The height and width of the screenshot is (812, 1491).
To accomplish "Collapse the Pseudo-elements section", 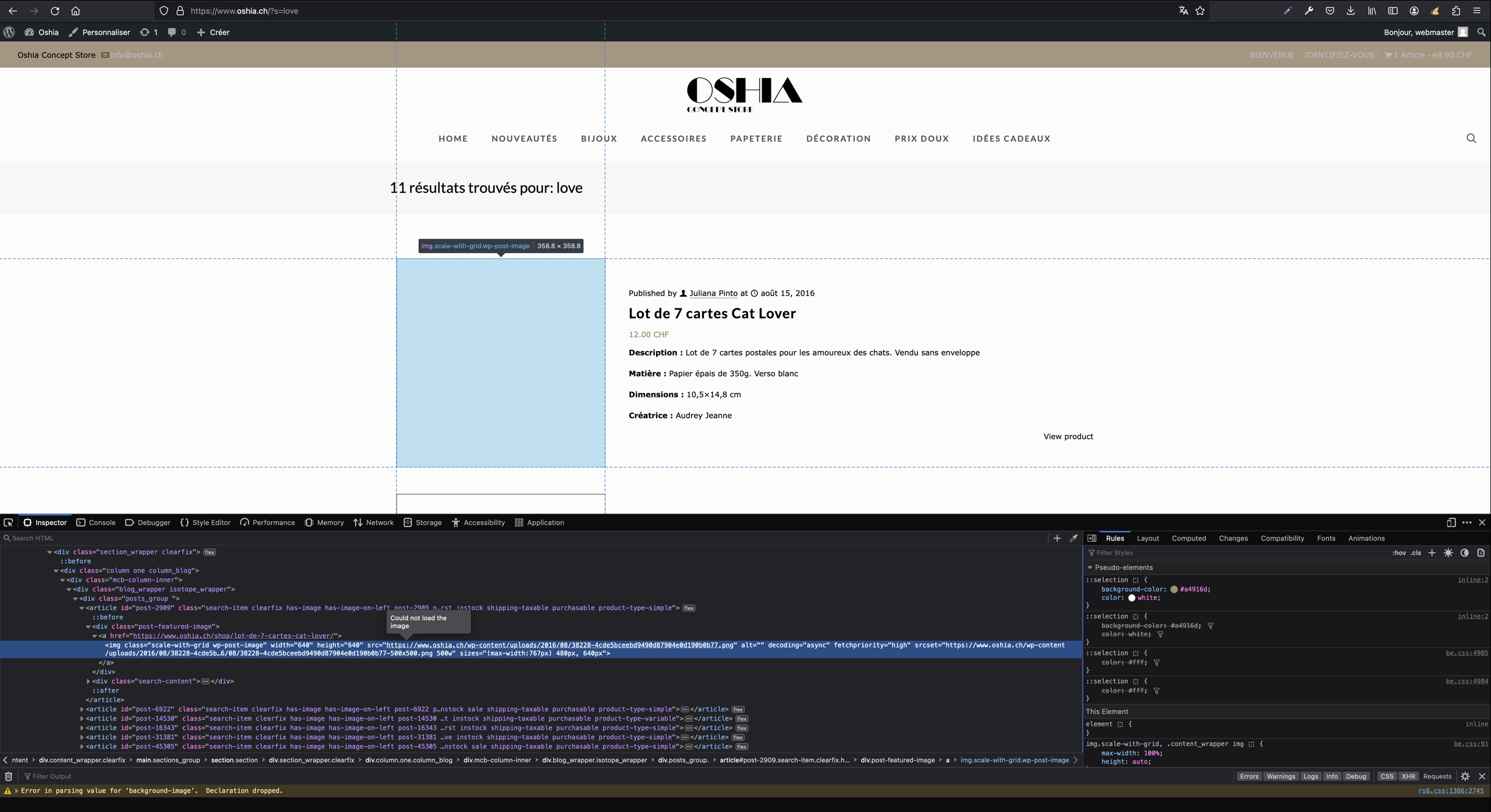I will tap(1090, 567).
